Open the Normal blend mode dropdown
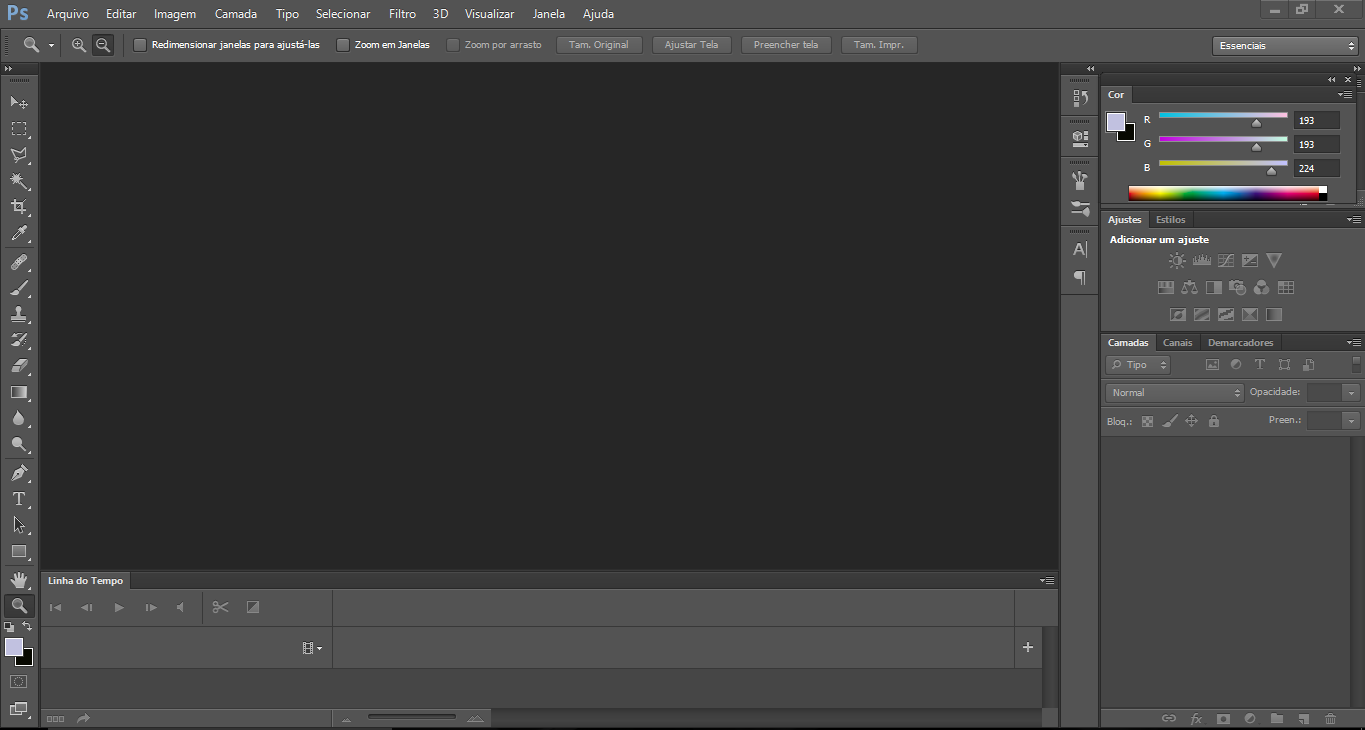 [x=1175, y=393]
